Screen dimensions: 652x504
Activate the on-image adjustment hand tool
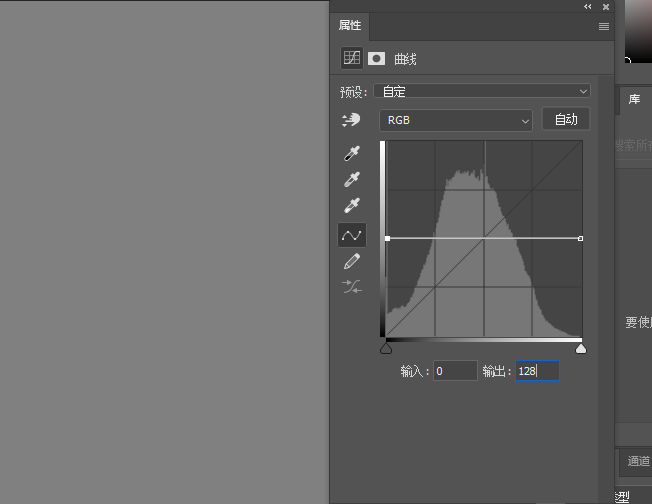351,120
